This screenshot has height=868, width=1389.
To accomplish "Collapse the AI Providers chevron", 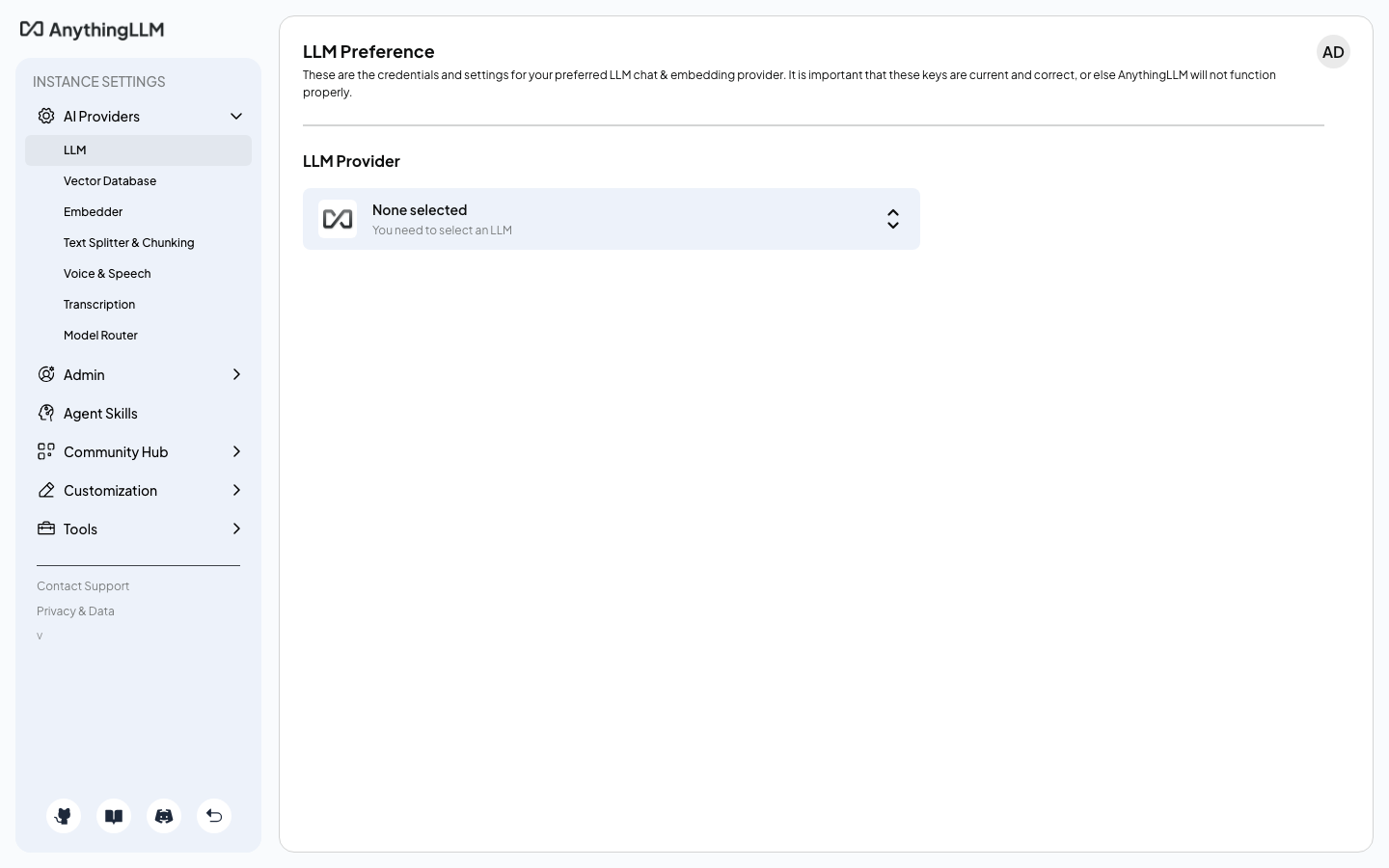I will (x=236, y=116).
